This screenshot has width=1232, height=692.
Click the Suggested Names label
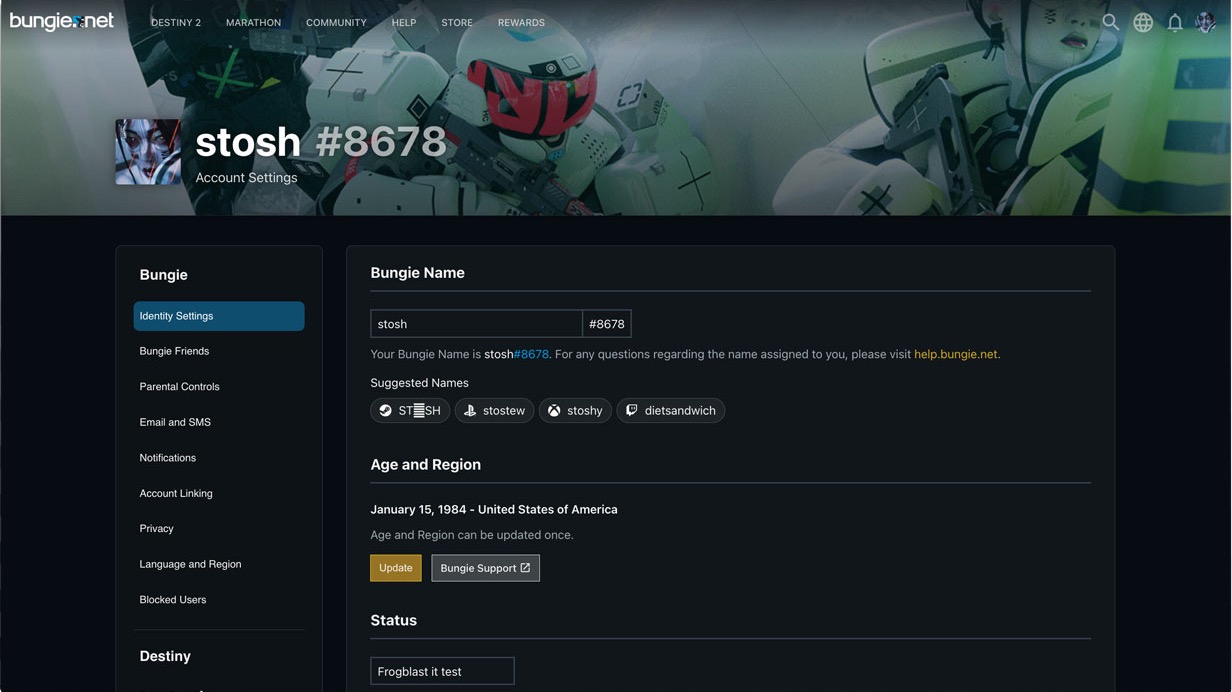pyautogui.click(x=419, y=383)
